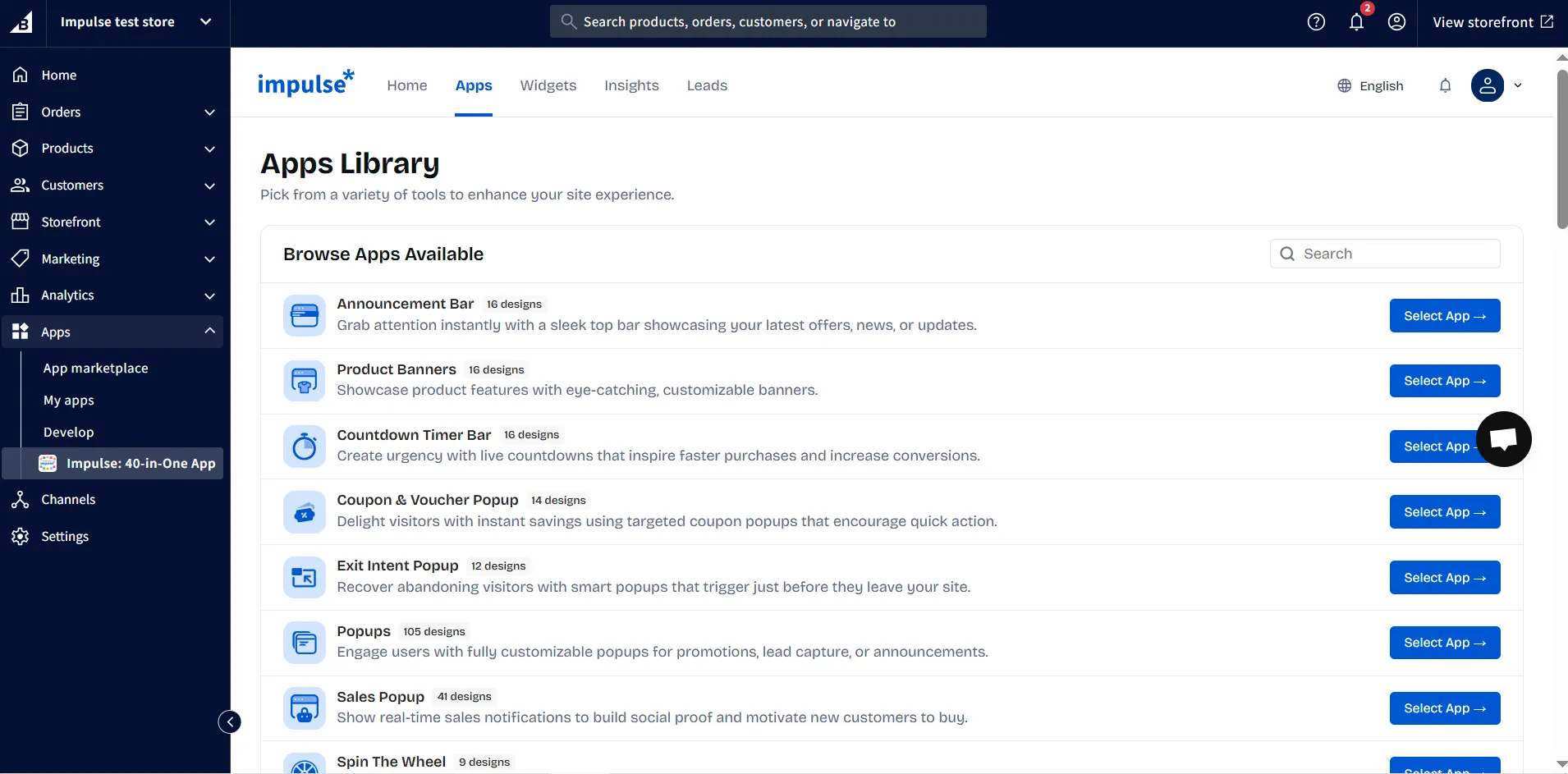Open store notifications bell with badge
This screenshot has width=1568, height=774.
[x=1357, y=21]
